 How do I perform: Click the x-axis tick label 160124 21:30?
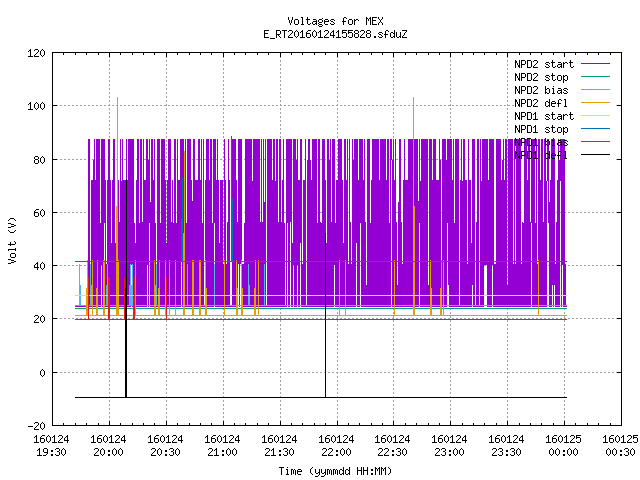coord(279,446)
